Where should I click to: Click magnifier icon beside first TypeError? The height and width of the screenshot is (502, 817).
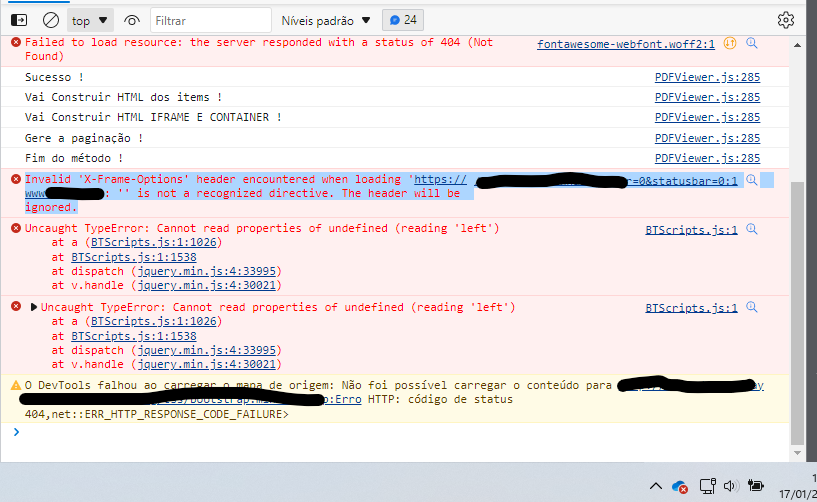point(751,229)
